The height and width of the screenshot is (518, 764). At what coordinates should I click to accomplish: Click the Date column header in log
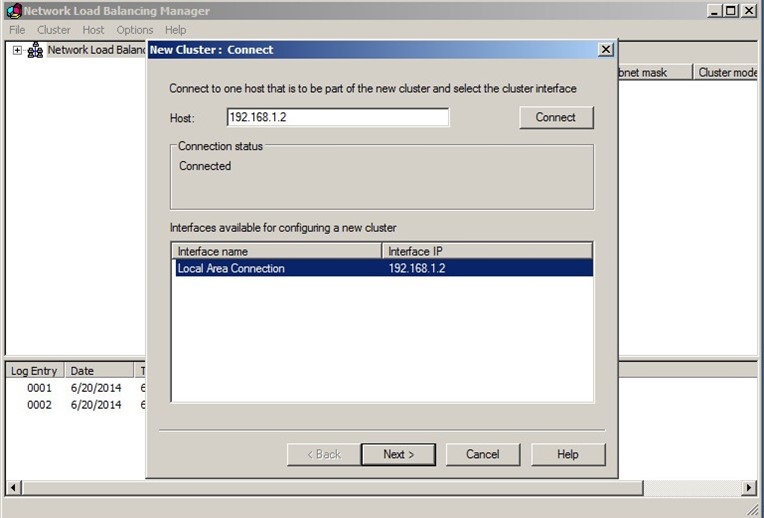pyautogui.click(x=99, y=371)
